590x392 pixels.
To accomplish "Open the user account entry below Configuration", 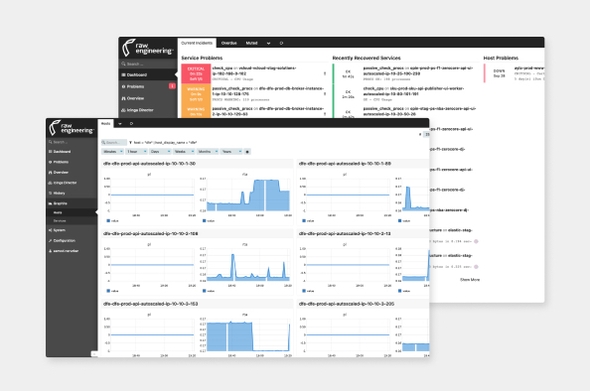I will click(71, 251).
